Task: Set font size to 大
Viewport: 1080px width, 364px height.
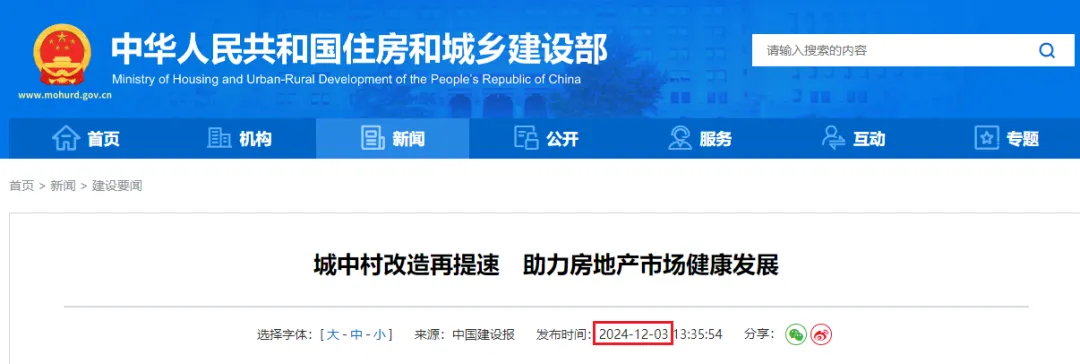Action: tap(333, 335)
